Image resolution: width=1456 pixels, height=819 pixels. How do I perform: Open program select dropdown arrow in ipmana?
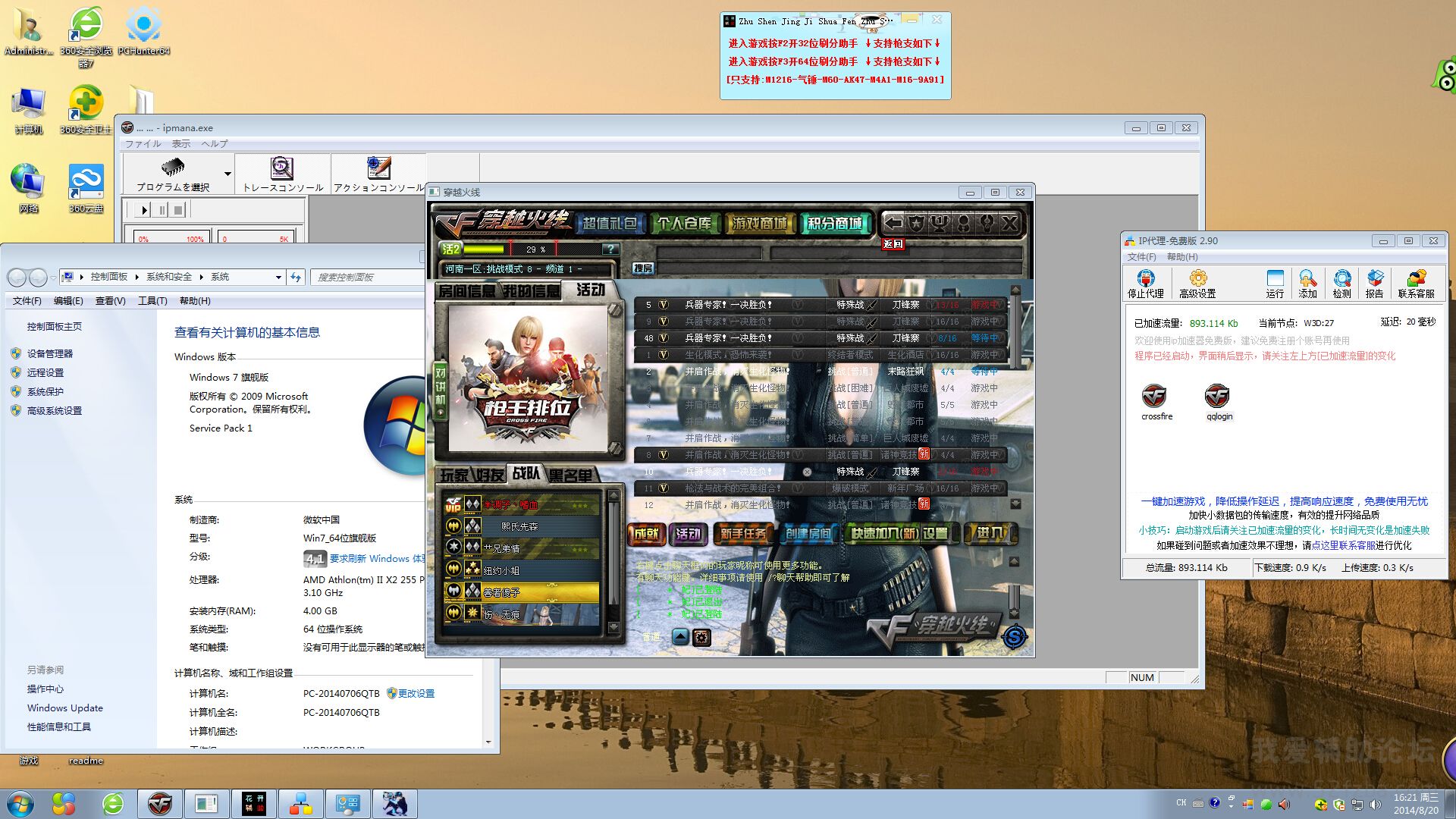227,174
